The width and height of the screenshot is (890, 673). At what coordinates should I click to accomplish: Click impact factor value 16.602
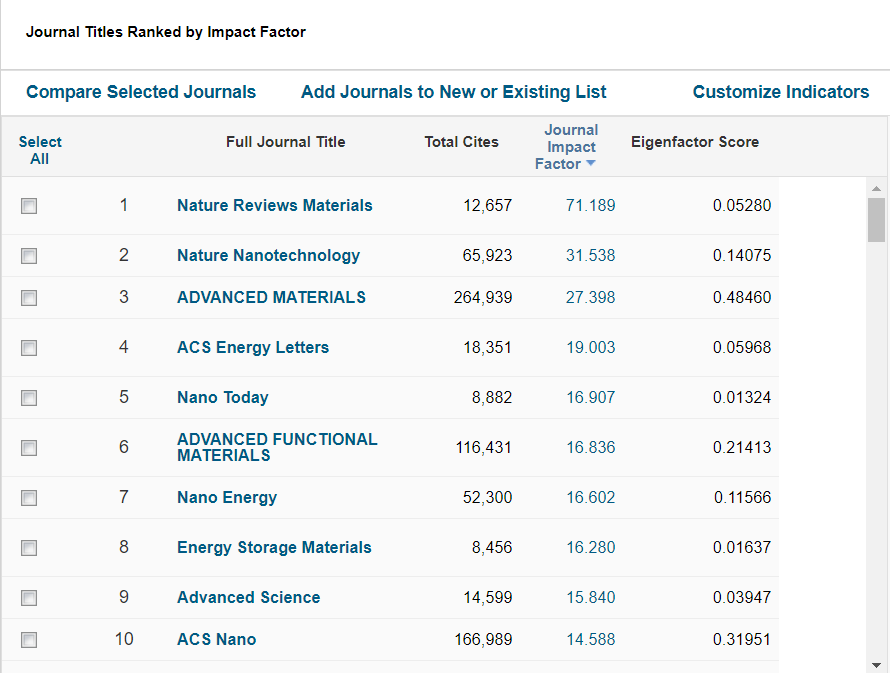click(590, 497)
